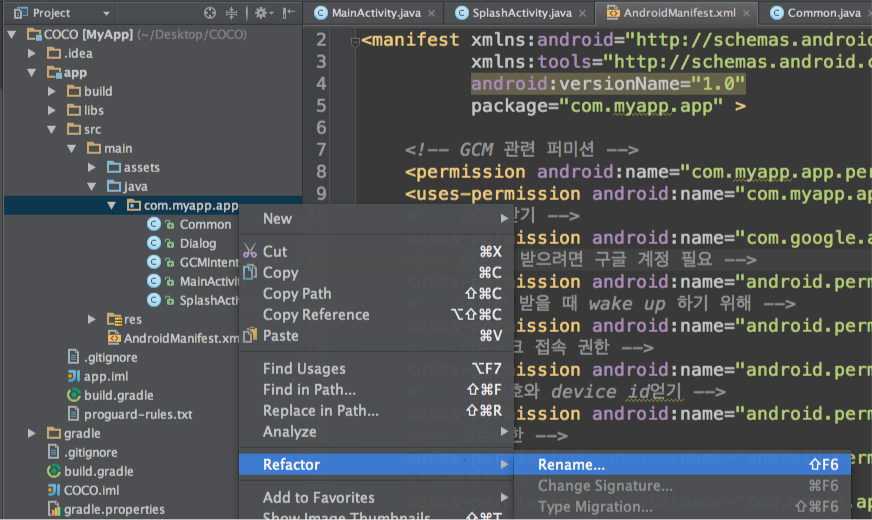The height and width of the screenshot is (520, 872).
Task: Expand the gradle folder arrow
Action: click(x=32, y=433)
